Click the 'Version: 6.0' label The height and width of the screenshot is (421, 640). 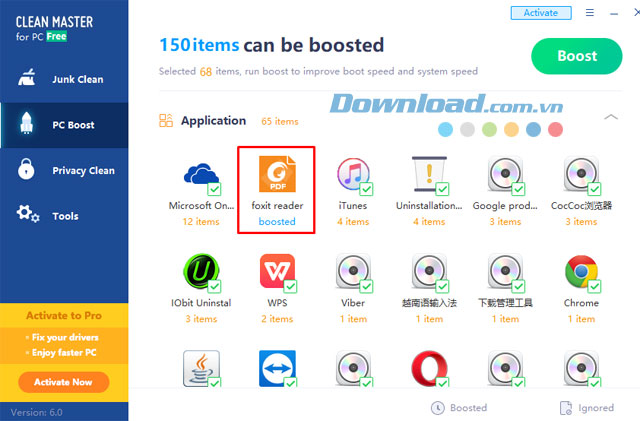[x=37, y=412]
